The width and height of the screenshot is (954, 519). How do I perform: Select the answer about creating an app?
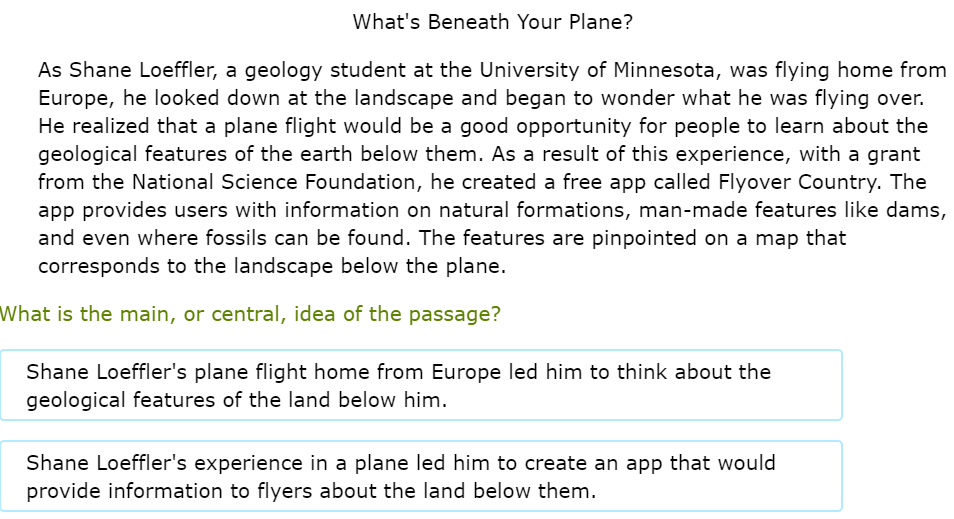(x=420, y=476)
